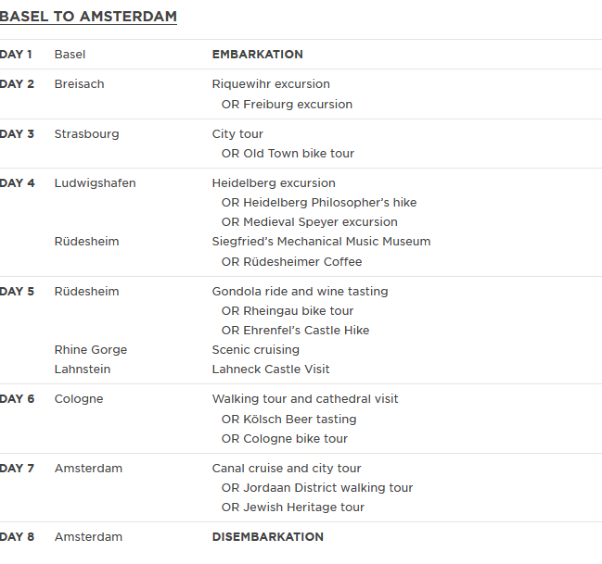Viewport: 602px width, 564px height.
Task: Click Gondola ride and wine tasting
Action: click(x=300, y=291)
